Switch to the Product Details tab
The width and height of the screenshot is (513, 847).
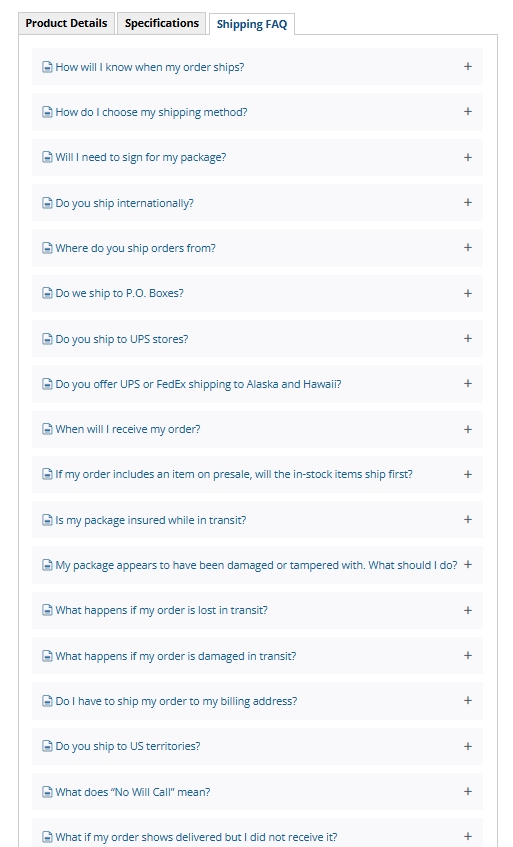(66, 23)
